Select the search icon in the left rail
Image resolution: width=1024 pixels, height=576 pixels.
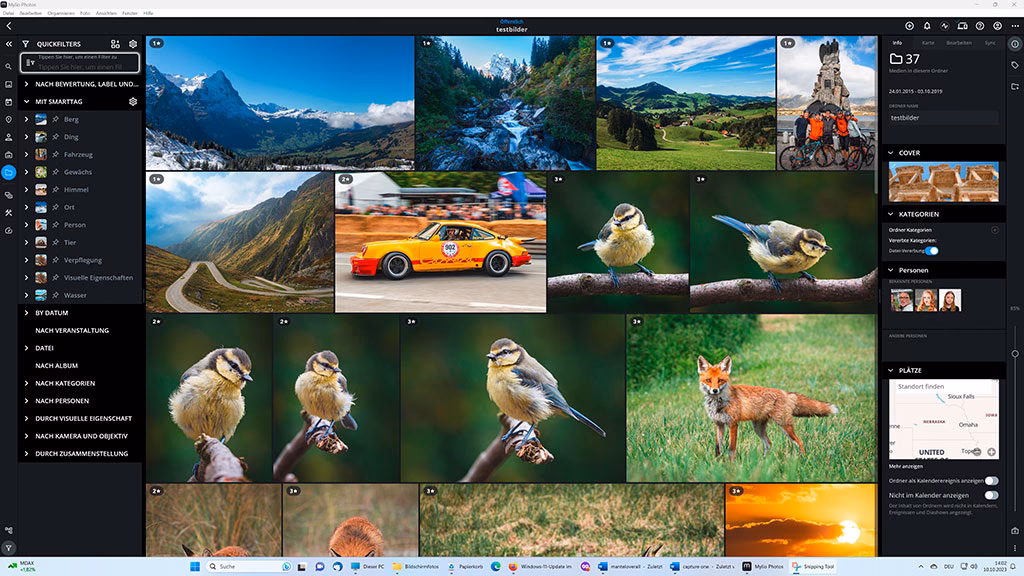pos(8,64)
